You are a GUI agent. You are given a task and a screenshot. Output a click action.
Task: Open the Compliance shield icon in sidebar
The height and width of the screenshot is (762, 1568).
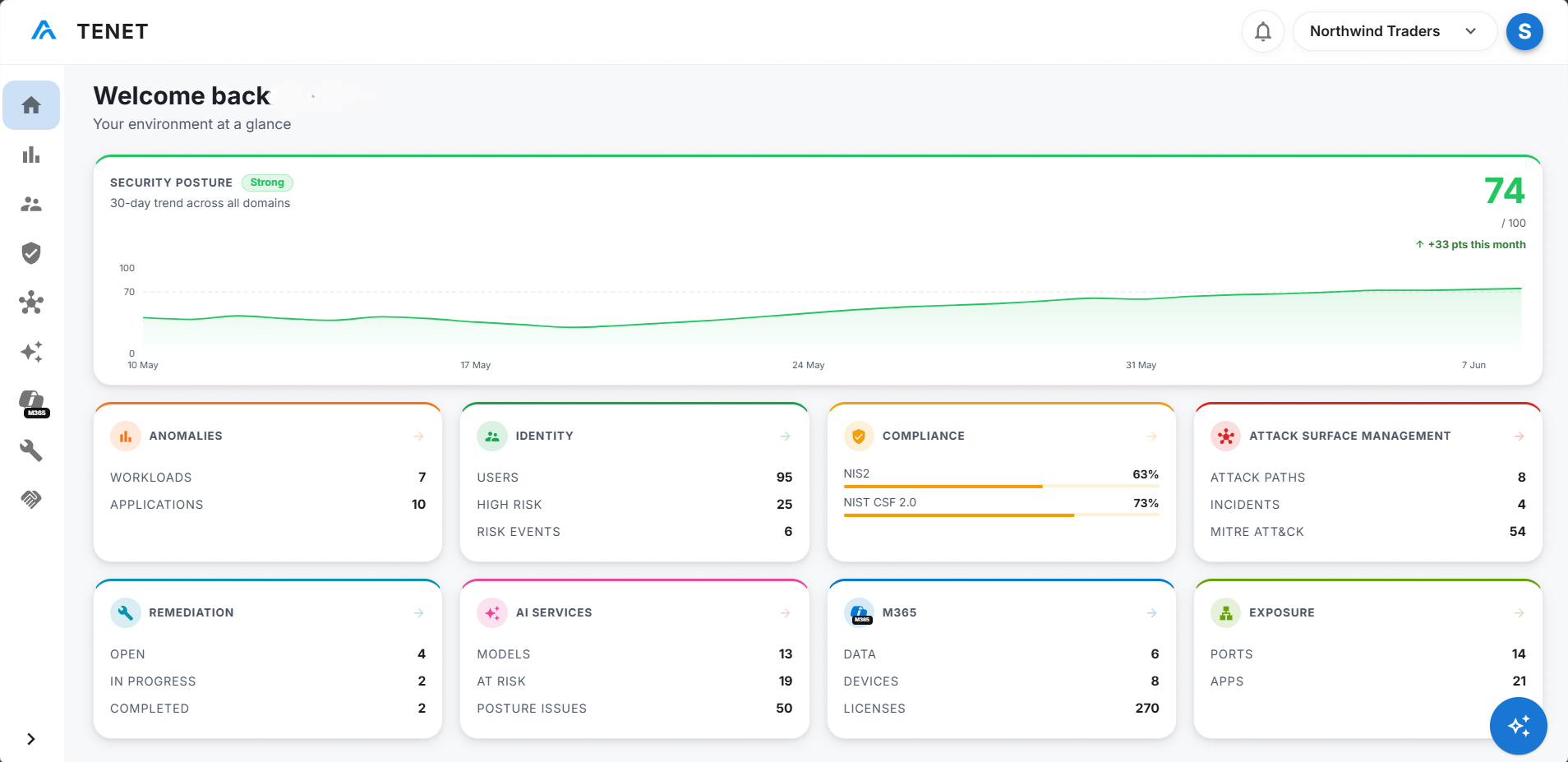tap(31, 253)
